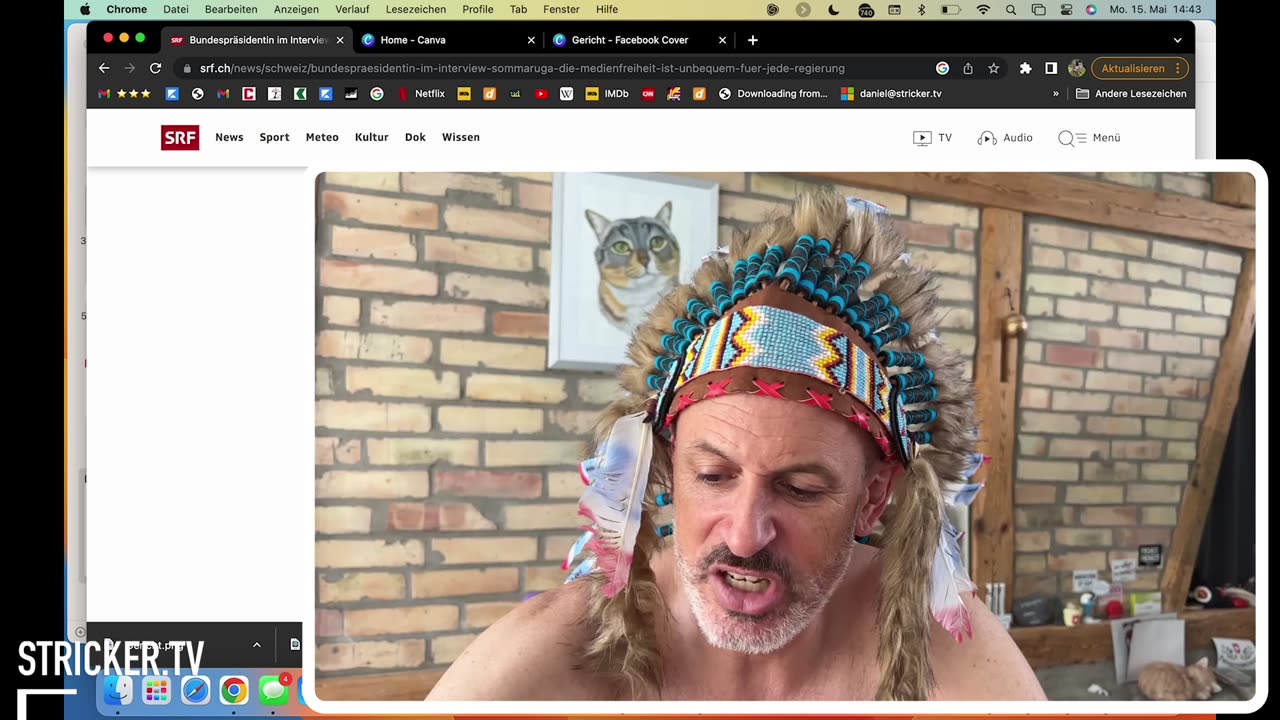Open SRF Audio link

pyautogui.click(x=1005, y=138)
